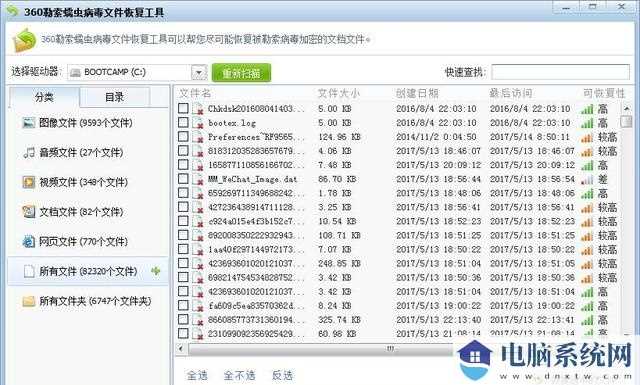Click the audio files music note icon
The width and height of the screenshot is (640, 385).
tap(29, 153)
